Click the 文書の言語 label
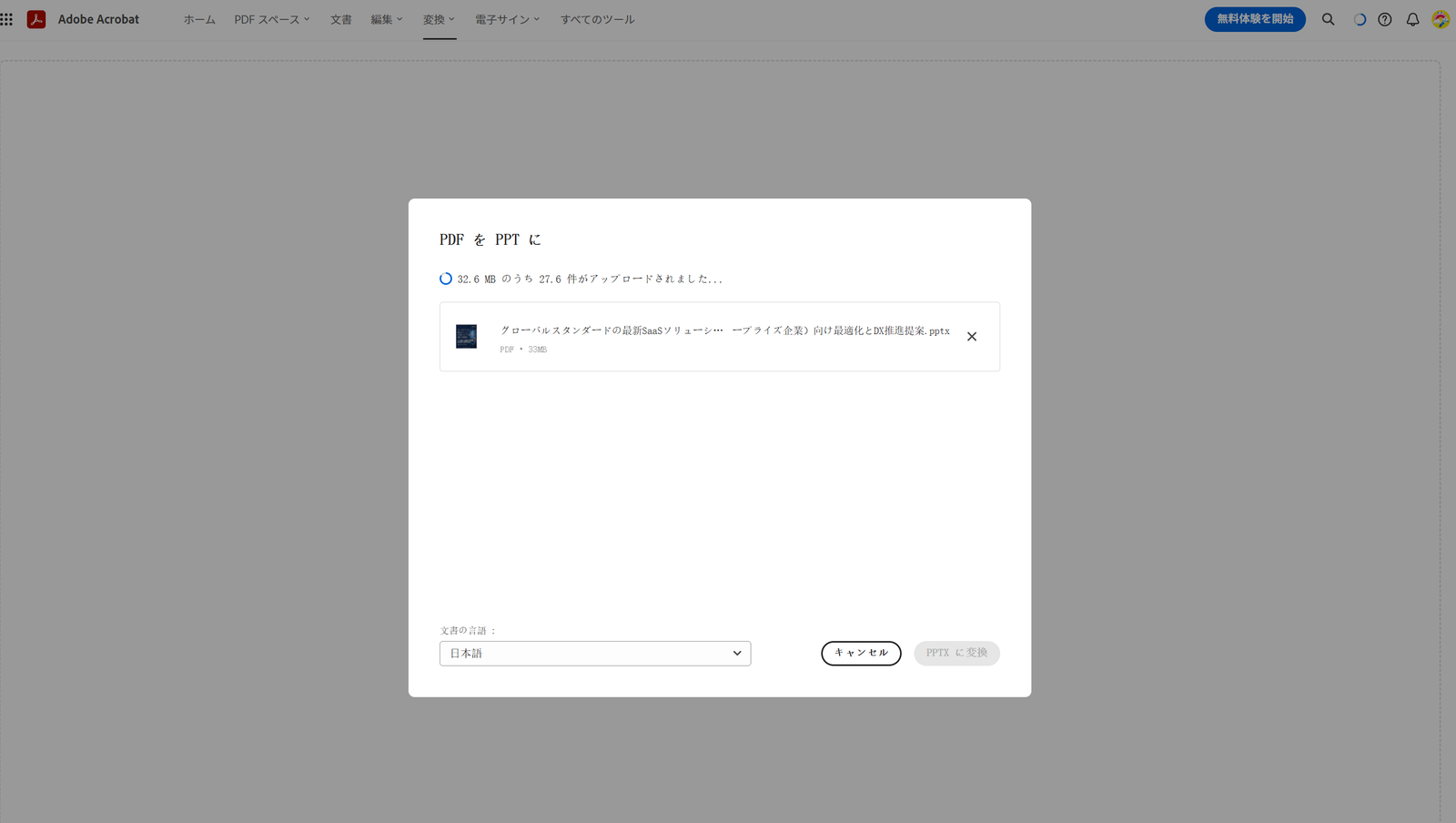Screen dimensions: 1456x823 click(x=468, y=630)
